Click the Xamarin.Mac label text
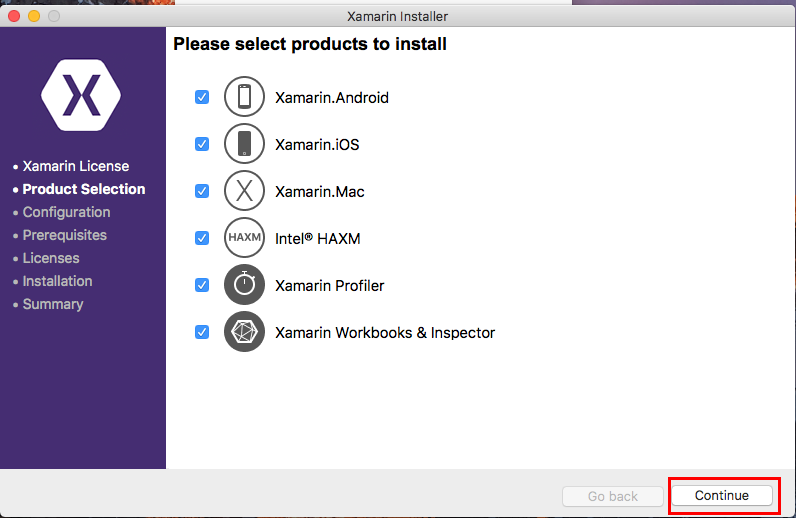This screenshot has width=796, height=518. (320, 191)
